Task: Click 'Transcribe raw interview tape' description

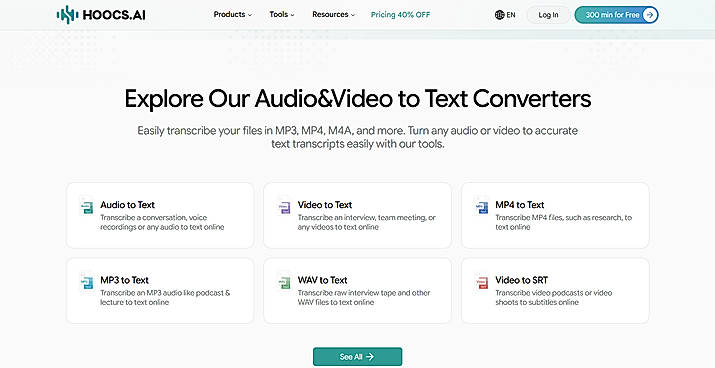Action: click(364, 297)
